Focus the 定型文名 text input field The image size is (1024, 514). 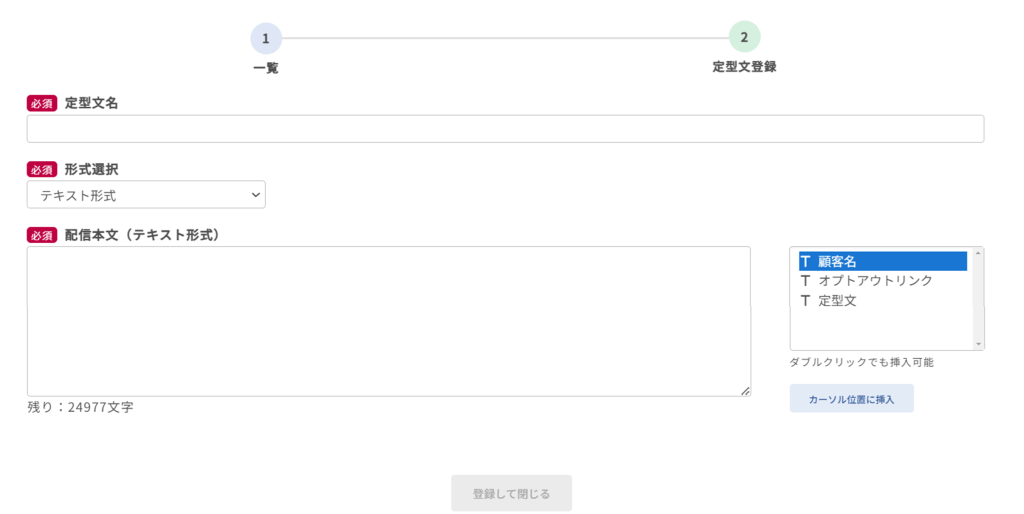pyautogui.click(x=505, y=129)
